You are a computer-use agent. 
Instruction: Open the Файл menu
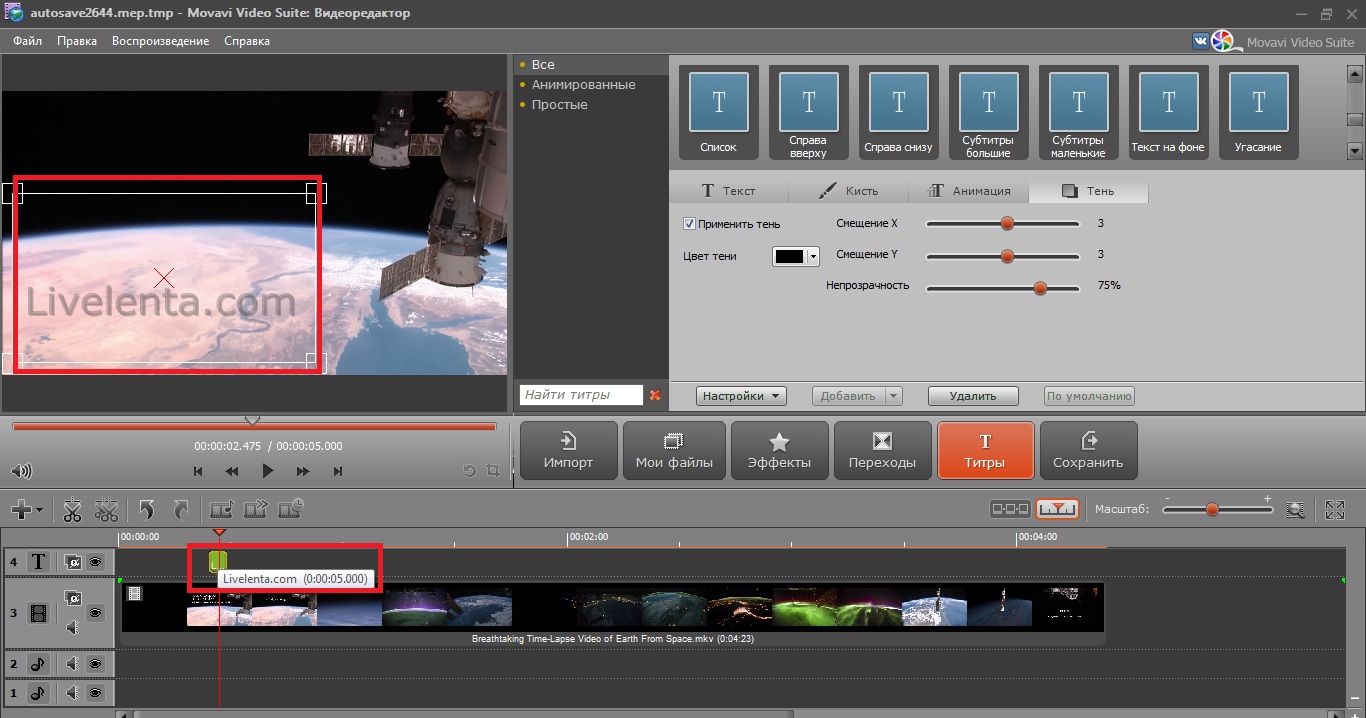pos(28,41)
